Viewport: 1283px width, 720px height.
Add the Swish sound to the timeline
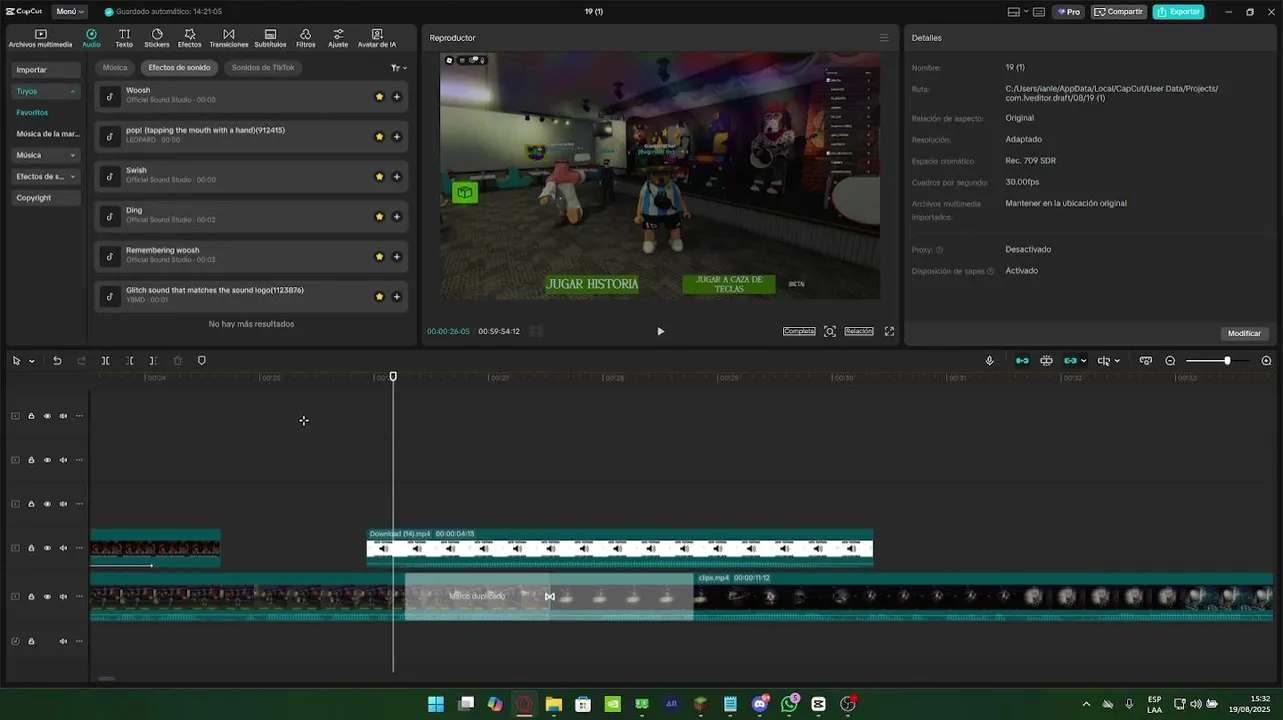click(397, 176)
